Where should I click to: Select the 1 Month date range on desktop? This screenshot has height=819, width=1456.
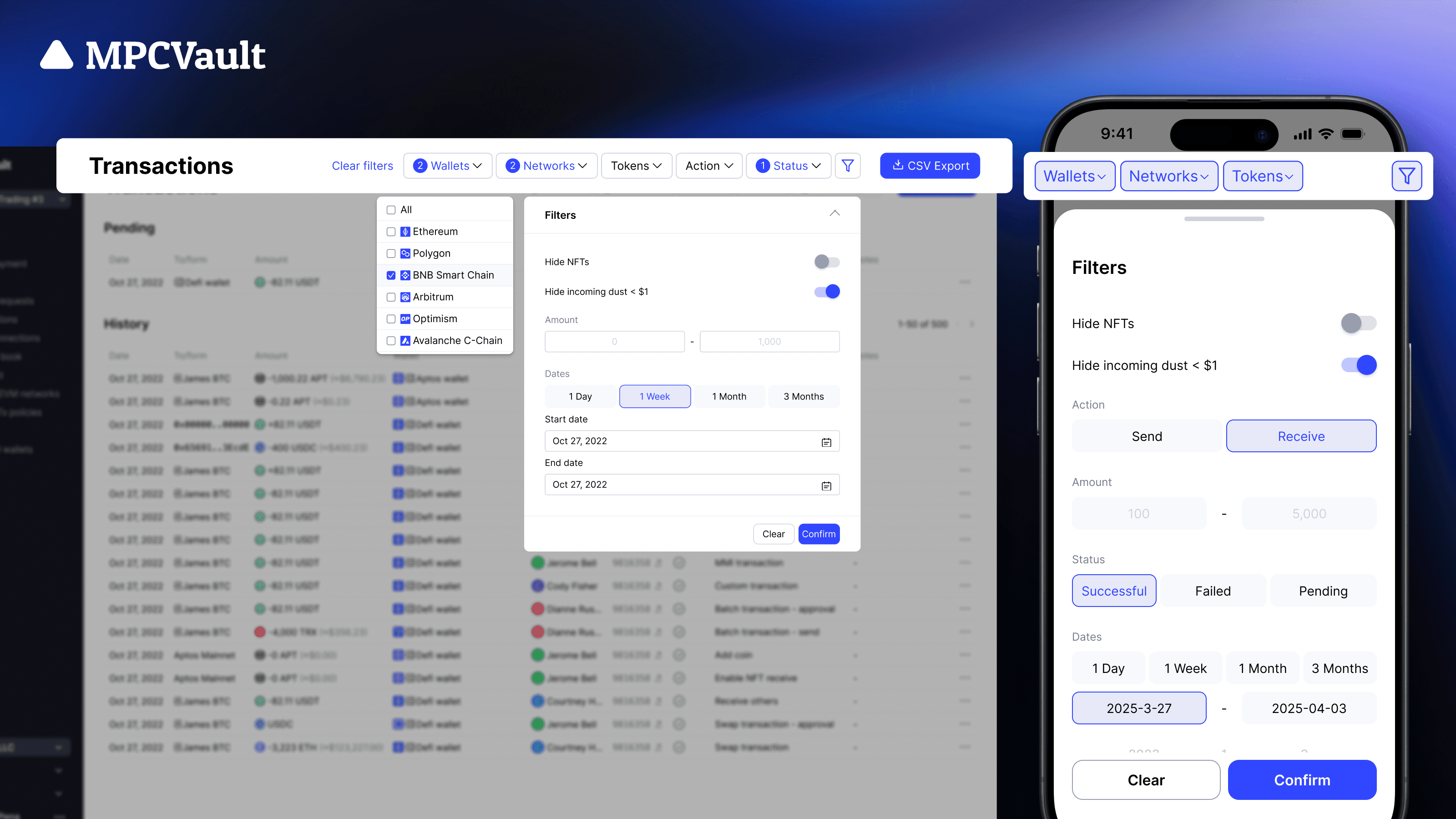(x=729, y=396)
